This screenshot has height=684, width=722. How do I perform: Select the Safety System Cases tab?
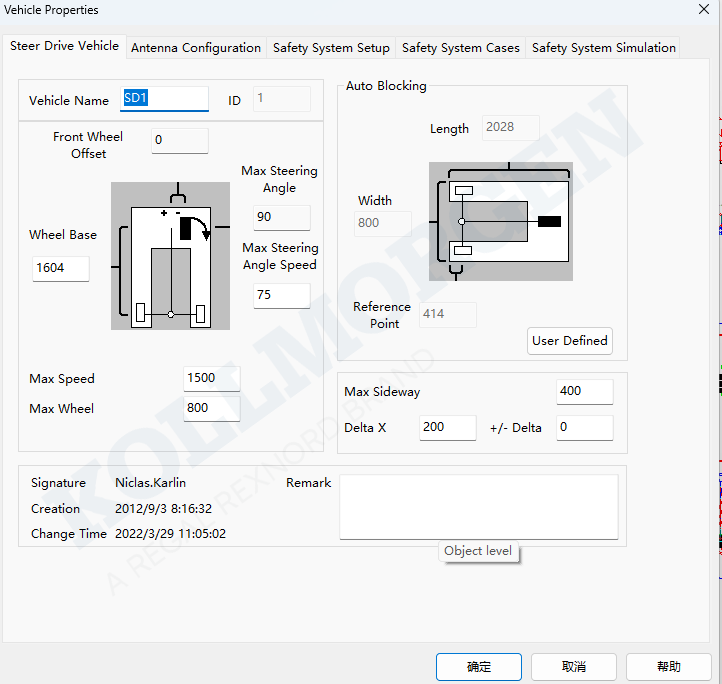[460, 48]
